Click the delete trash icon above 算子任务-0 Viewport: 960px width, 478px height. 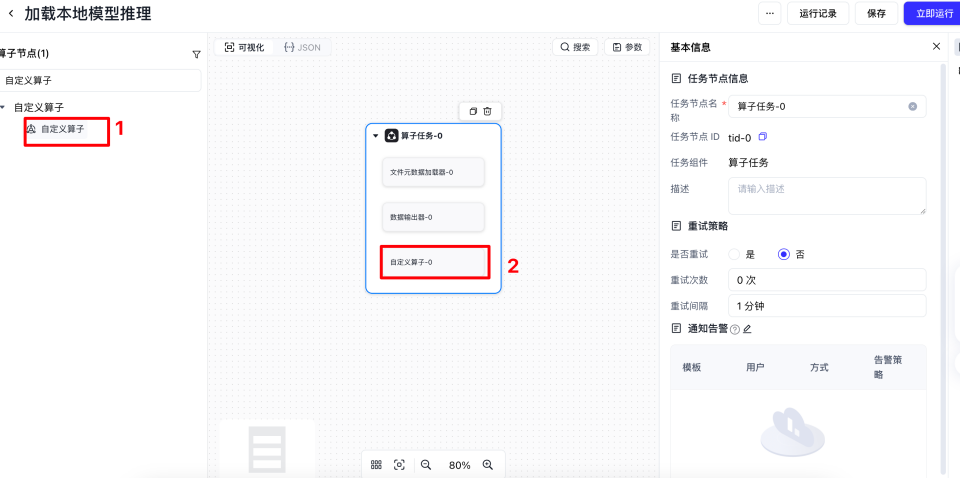point(487,111)
